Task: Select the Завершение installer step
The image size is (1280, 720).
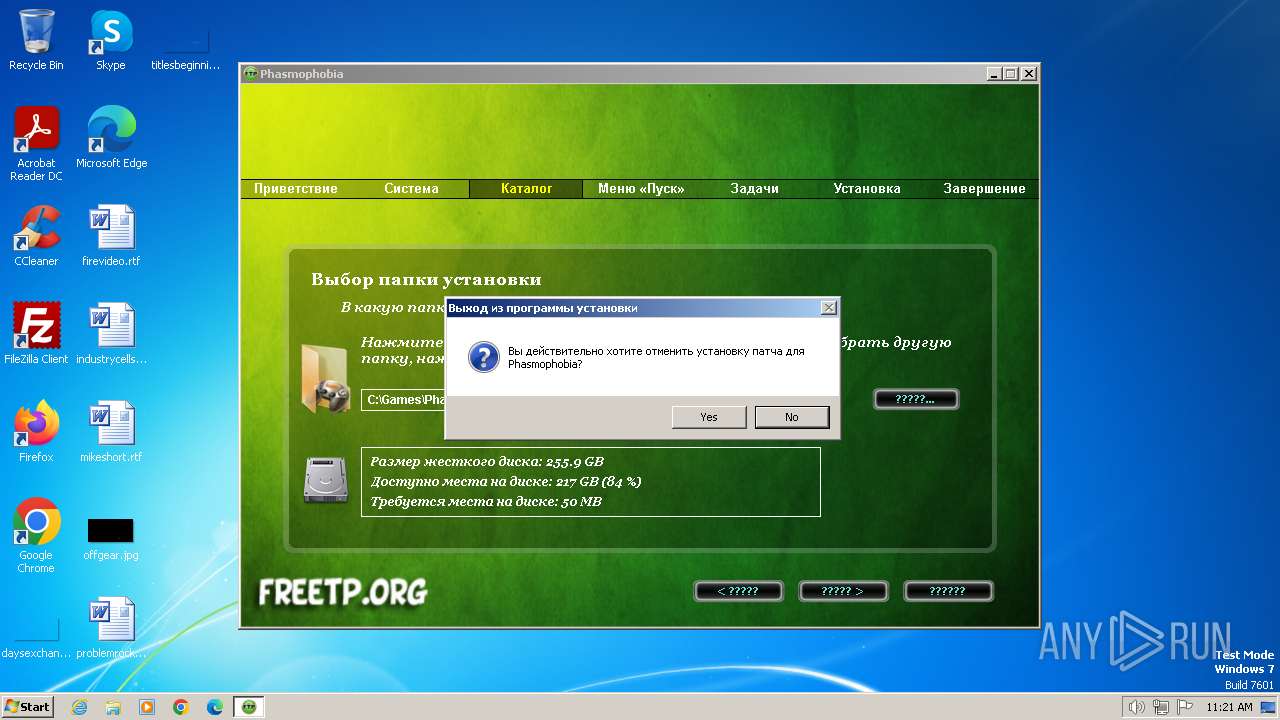Action: [x=984, y=189]
